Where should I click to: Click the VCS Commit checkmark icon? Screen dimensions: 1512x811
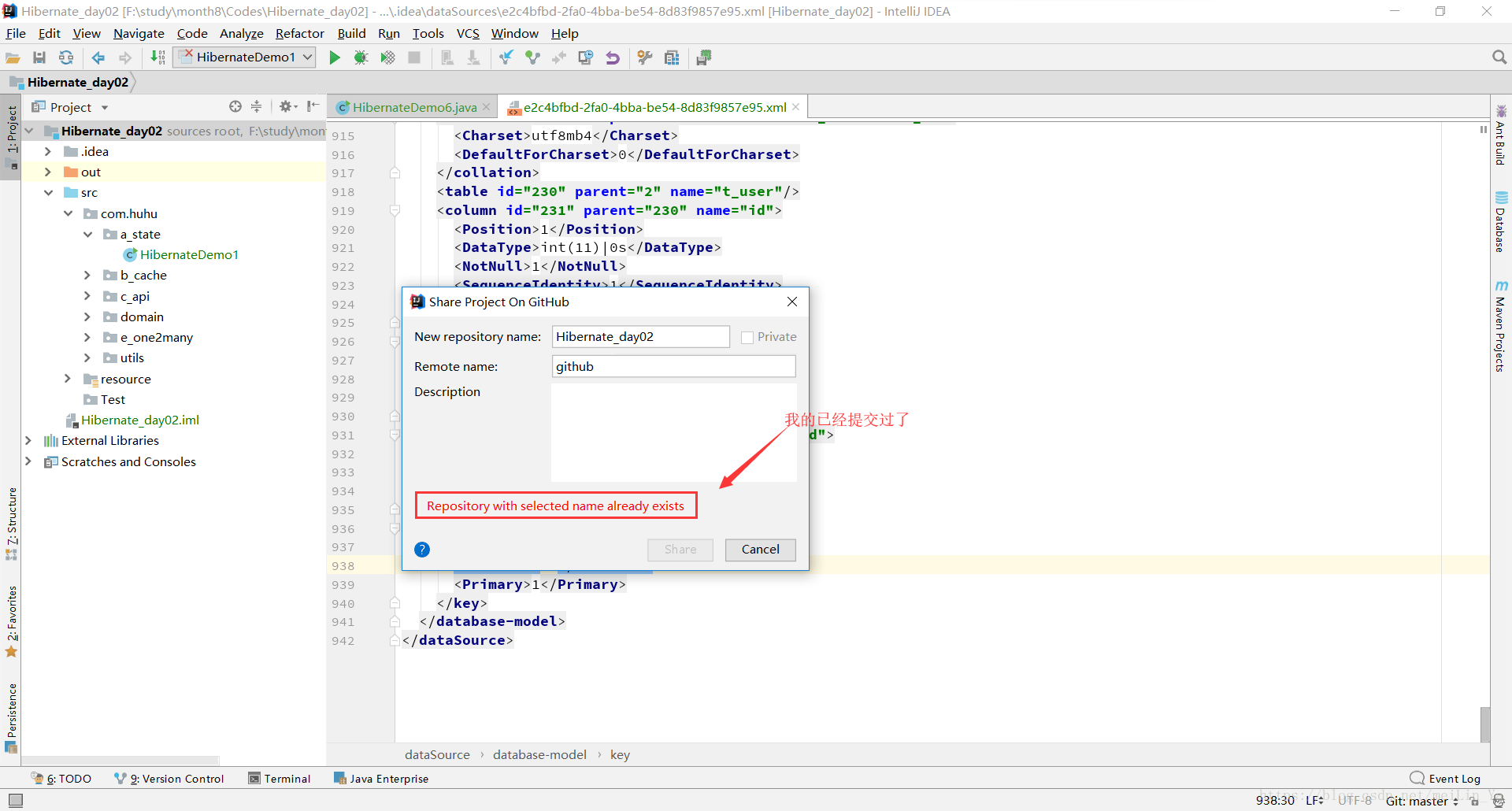pos(532,57)
